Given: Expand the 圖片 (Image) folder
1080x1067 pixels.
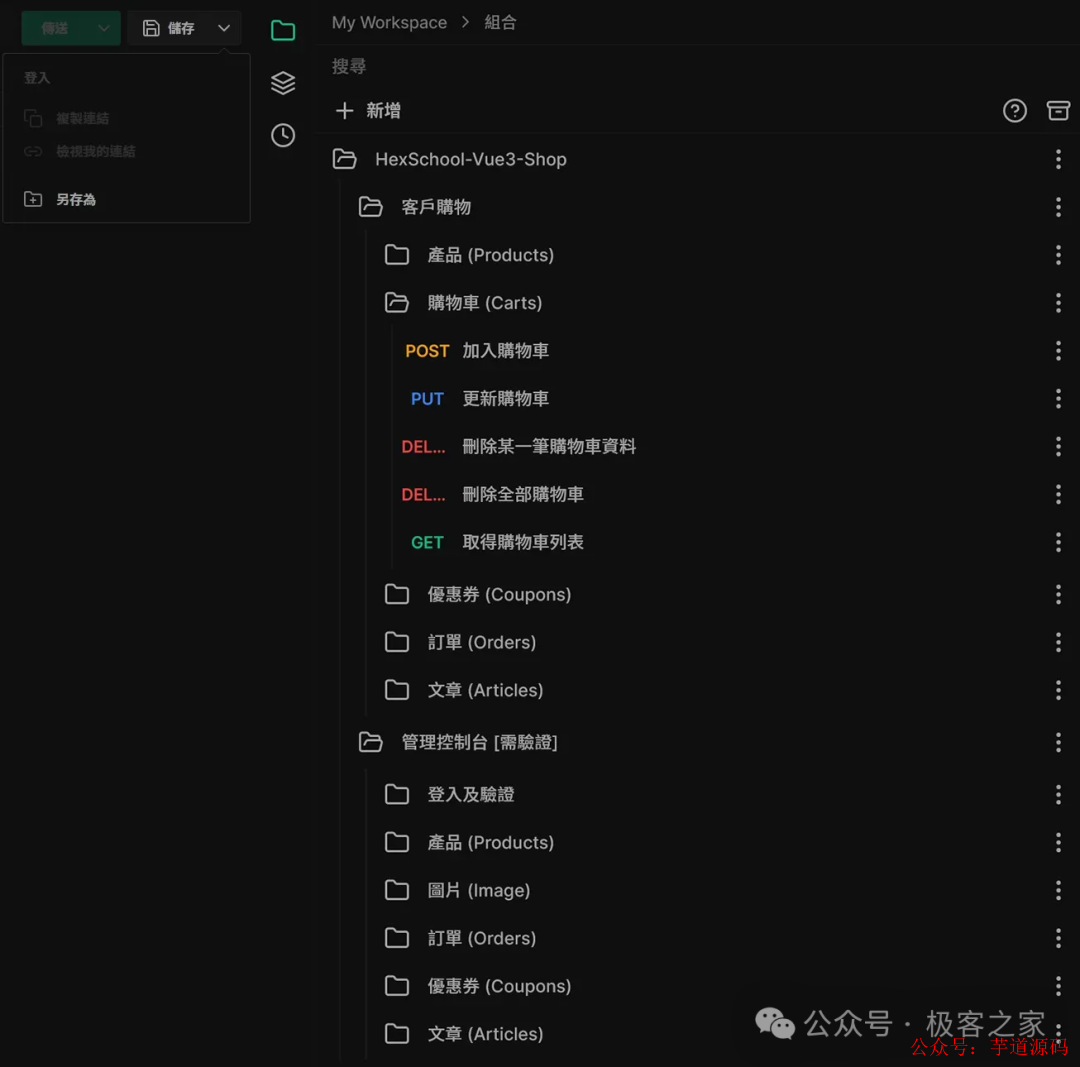Looking at the screenshot, I should coord(397,890).
